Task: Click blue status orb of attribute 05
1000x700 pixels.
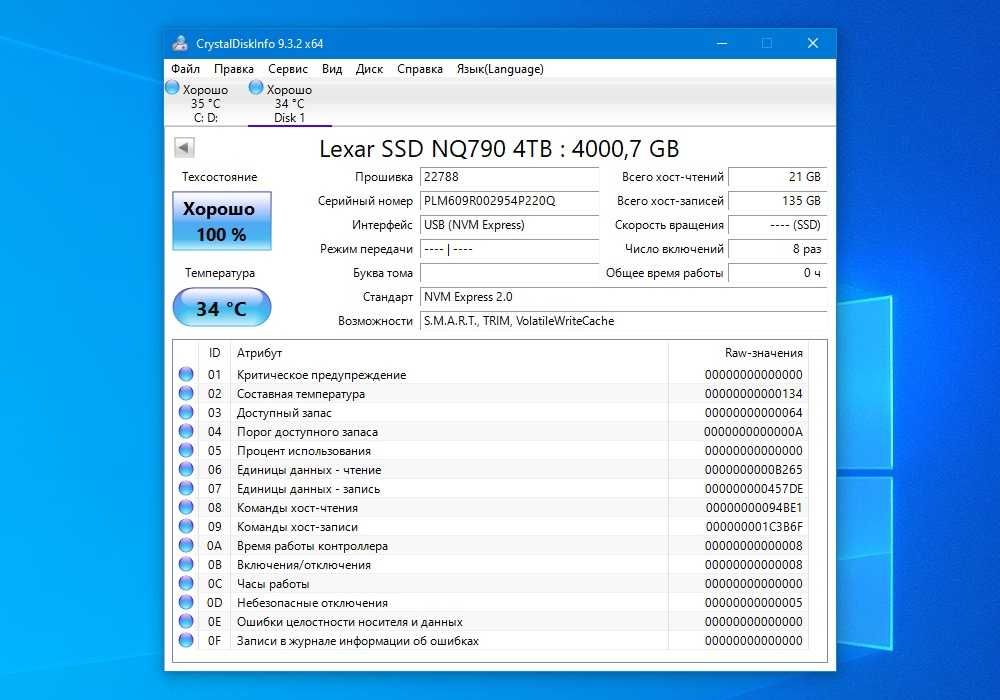Action: click(186, 451)
